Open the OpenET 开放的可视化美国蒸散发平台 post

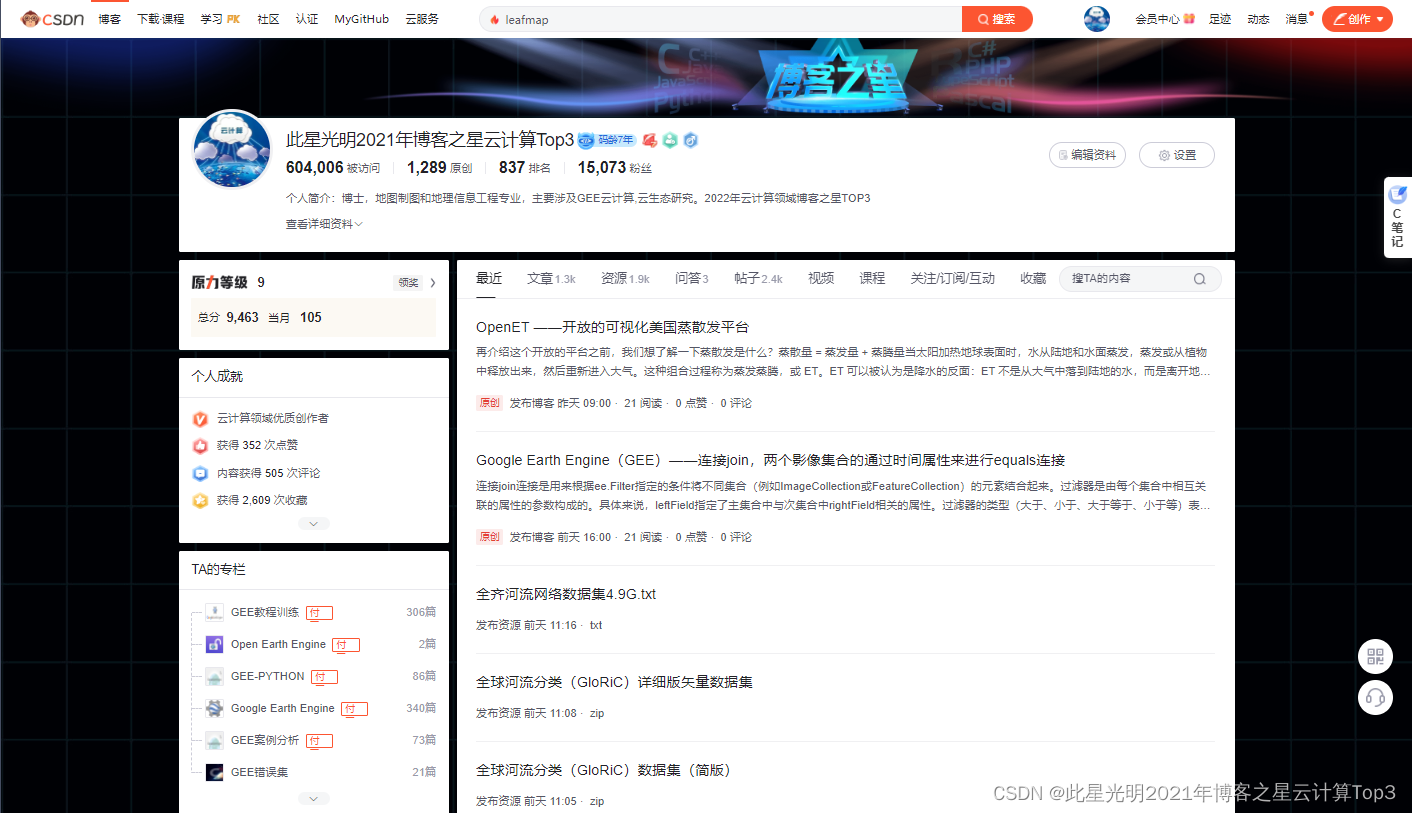612,327
